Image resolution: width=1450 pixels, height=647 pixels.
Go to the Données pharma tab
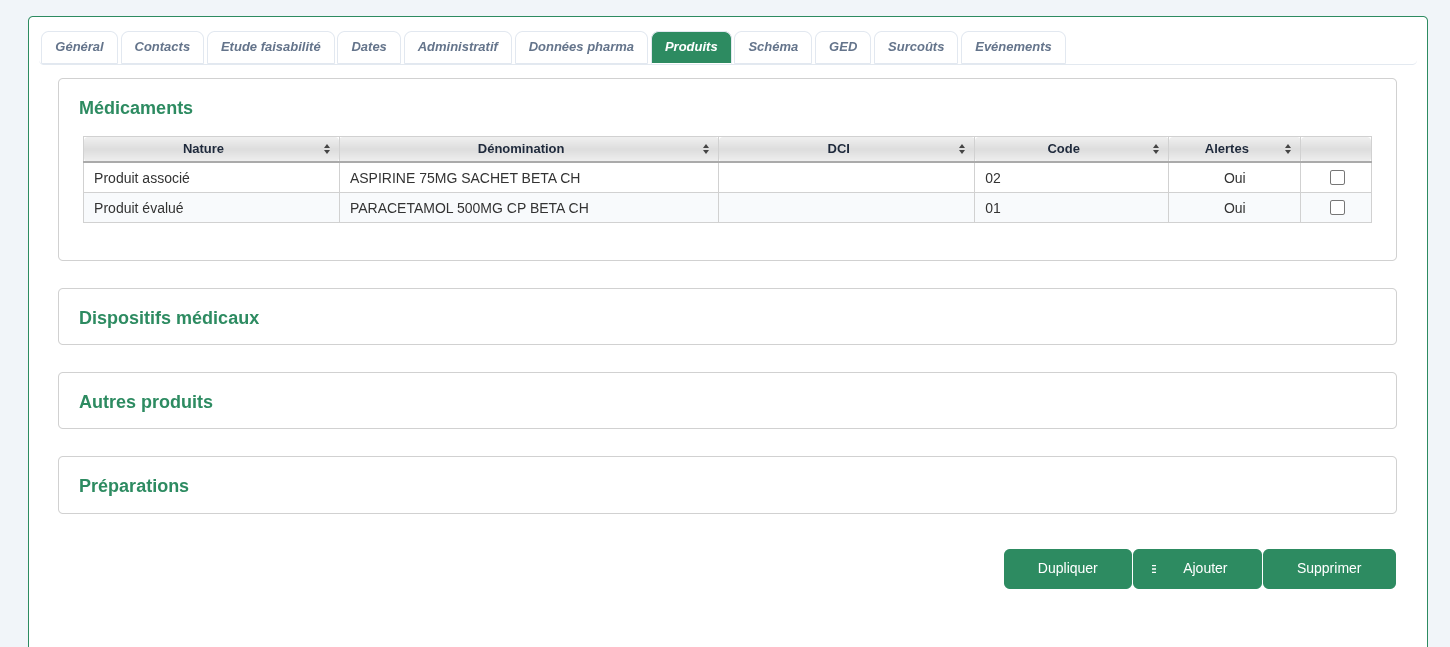pyautogui.click(x=581, y=47)
